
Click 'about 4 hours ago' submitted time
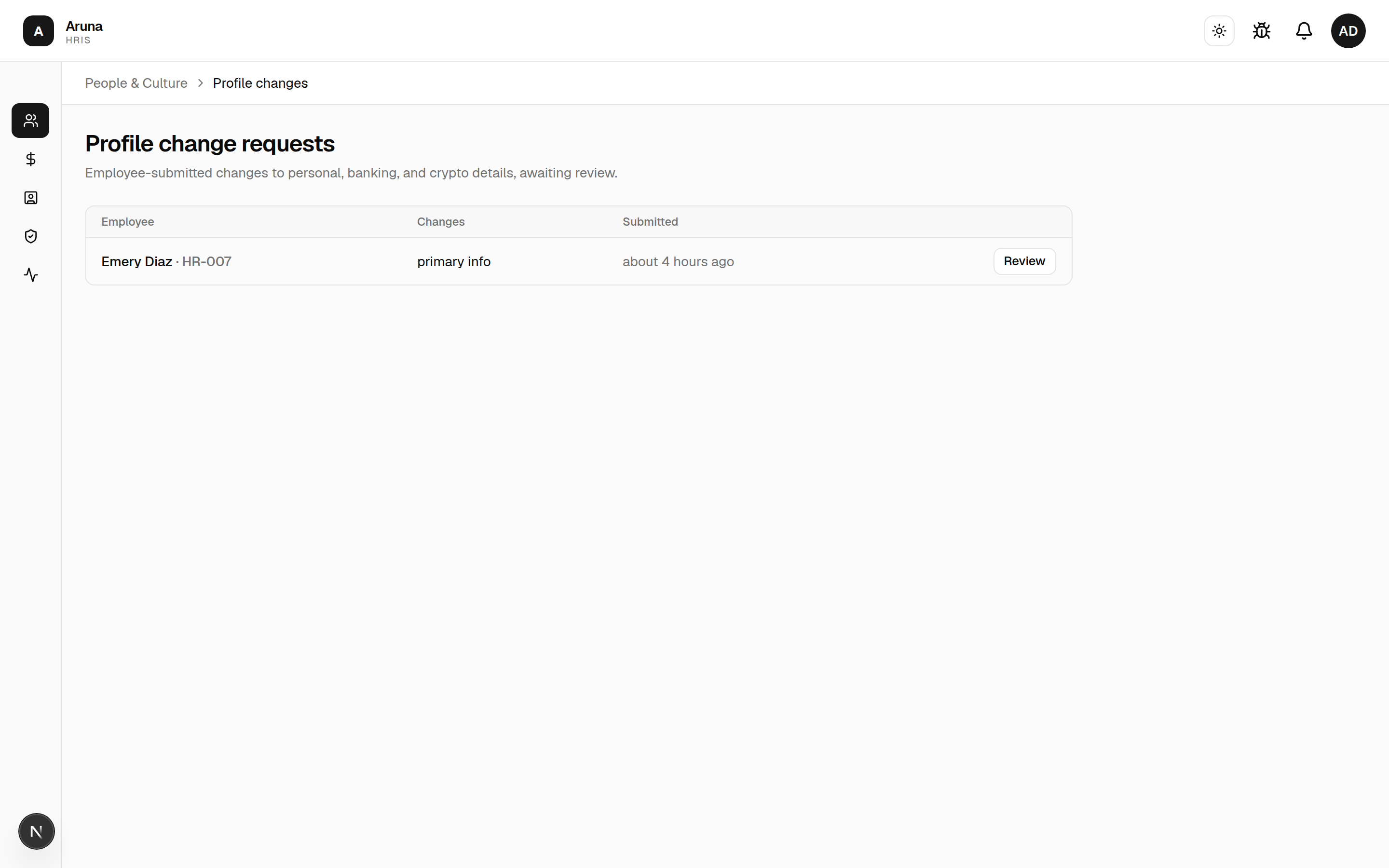pos(679,262)
